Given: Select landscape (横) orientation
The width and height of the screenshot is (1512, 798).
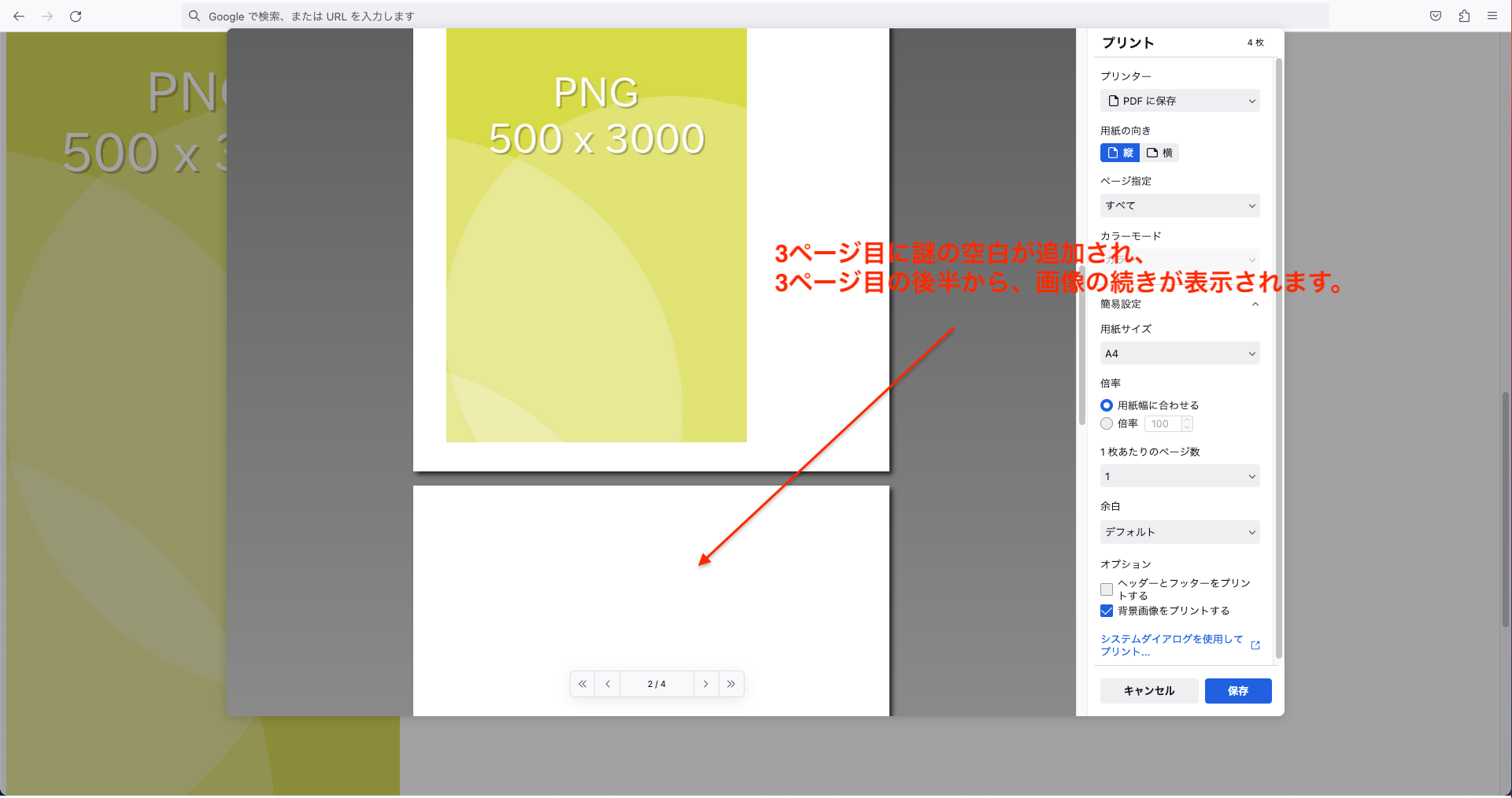Looking at the screenshot, I should pos(1159,153).
